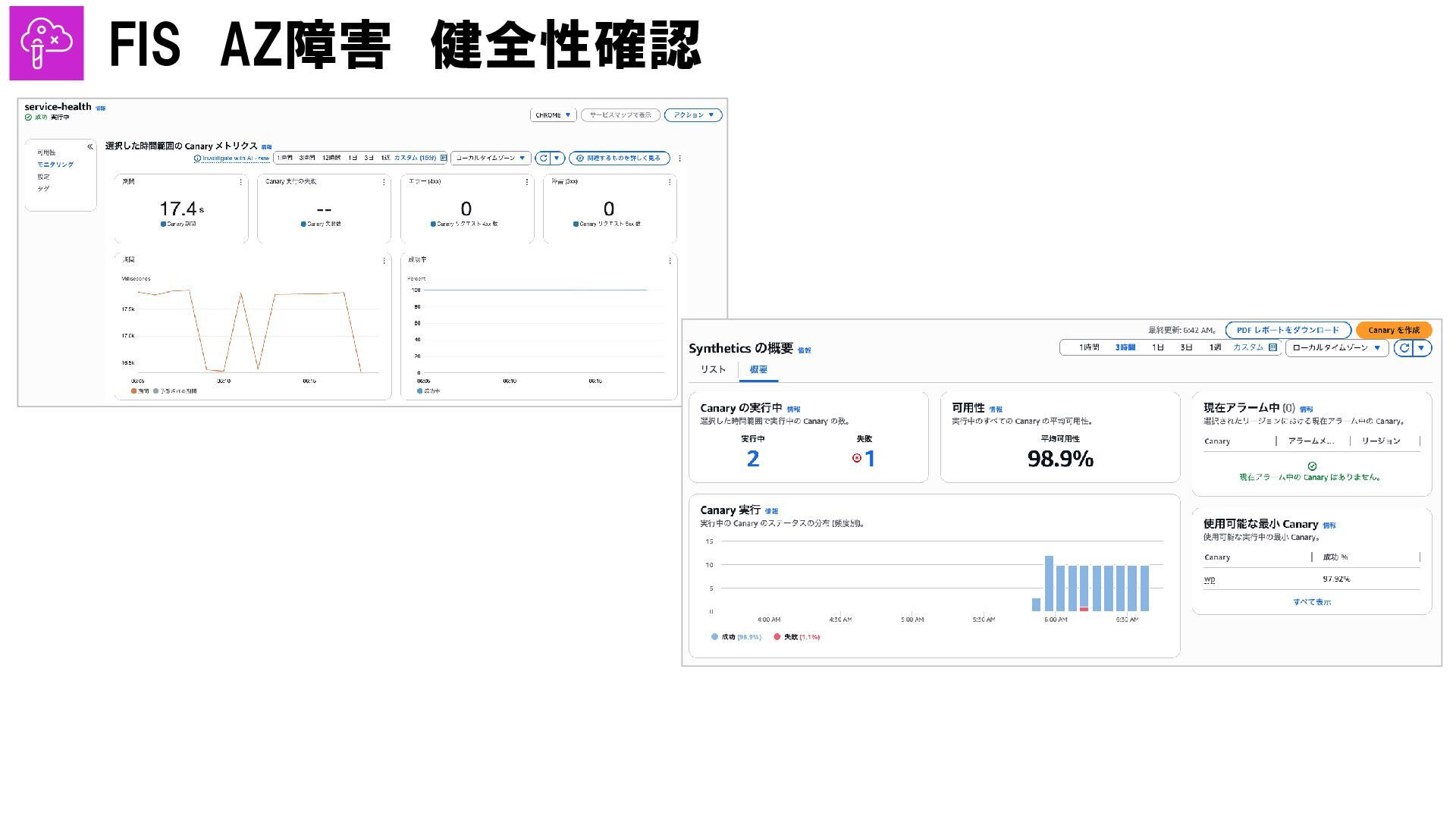Open kebab menu on 障害 (5xx) card
The height and width of the screenshot is (819, 1456).
670,182
